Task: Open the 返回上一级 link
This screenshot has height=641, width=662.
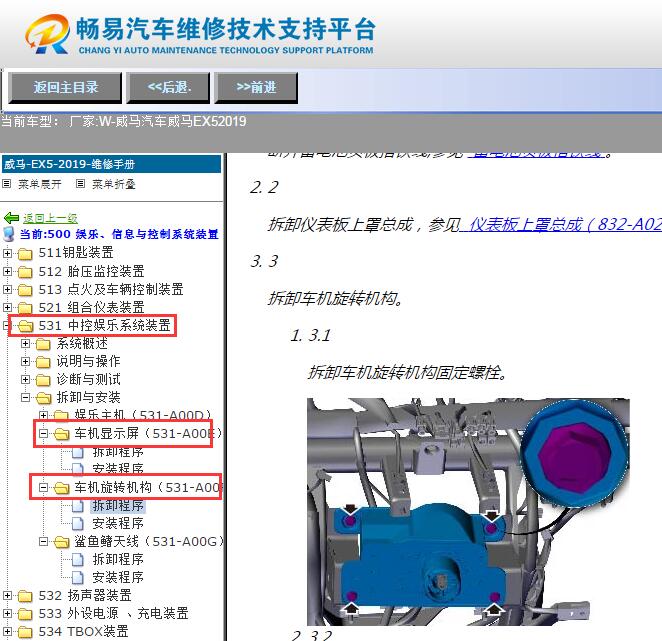Action: point(50,218)
